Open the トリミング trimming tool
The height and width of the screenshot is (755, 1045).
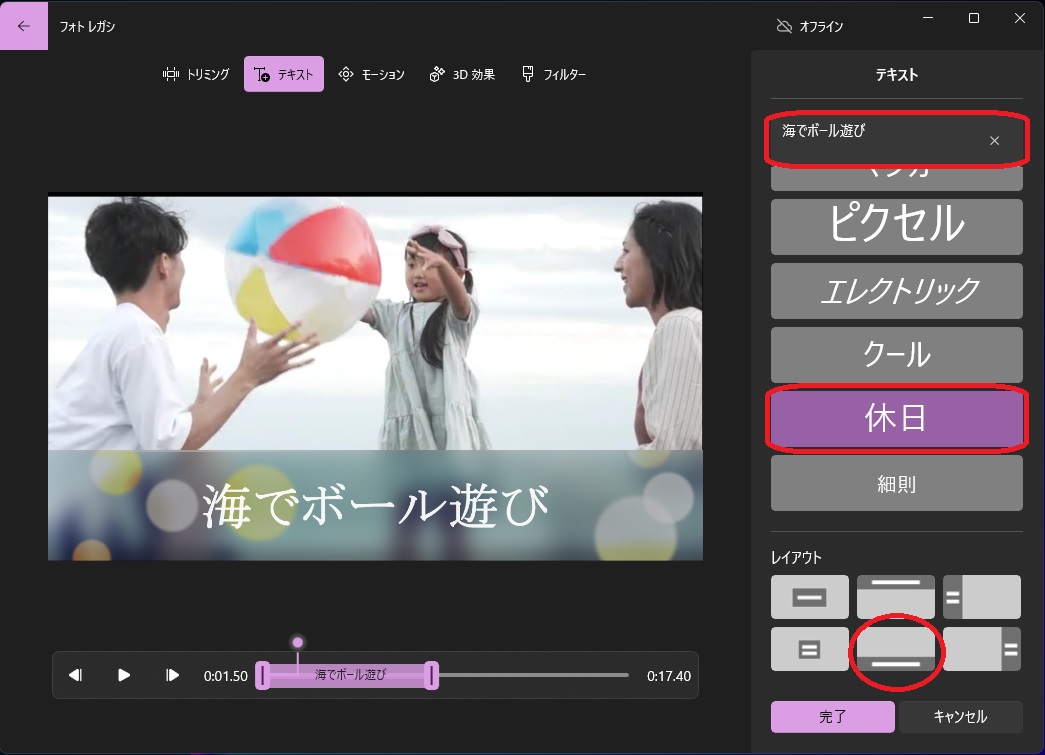(x=196, y=74)
